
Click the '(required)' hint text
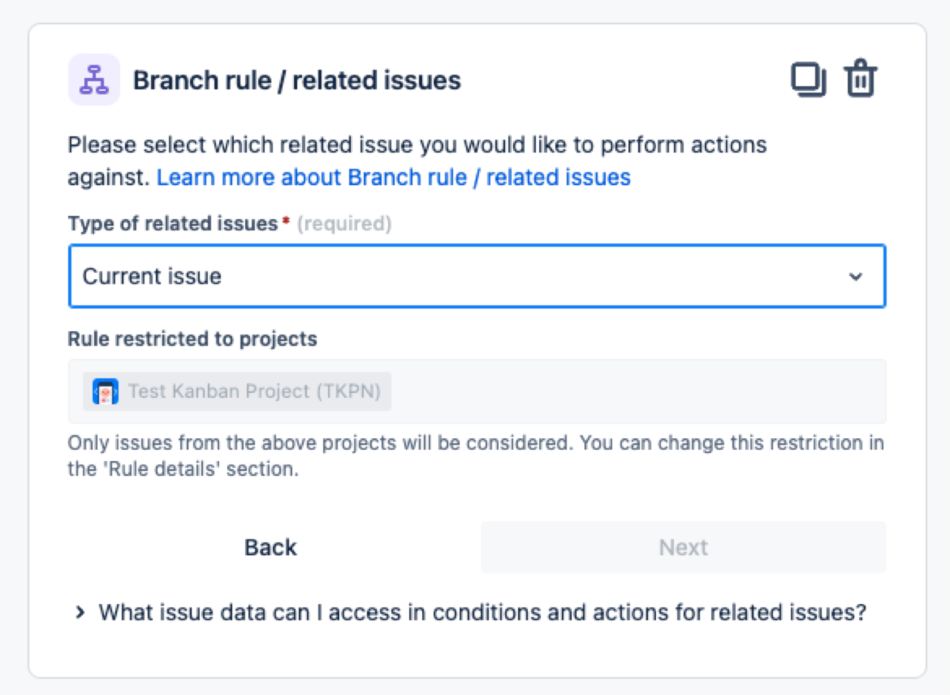tap(344, 224)
